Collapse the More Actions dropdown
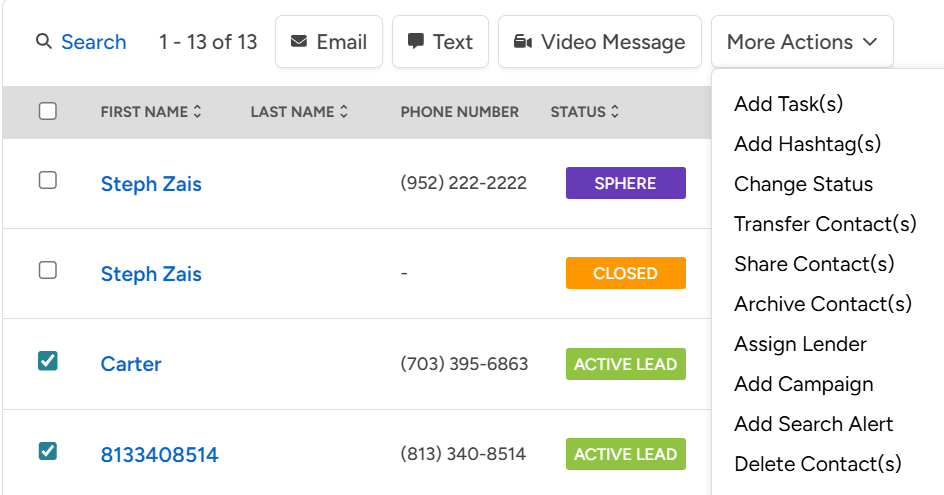Viewport: 944px width, 495px height. (802, 42)
